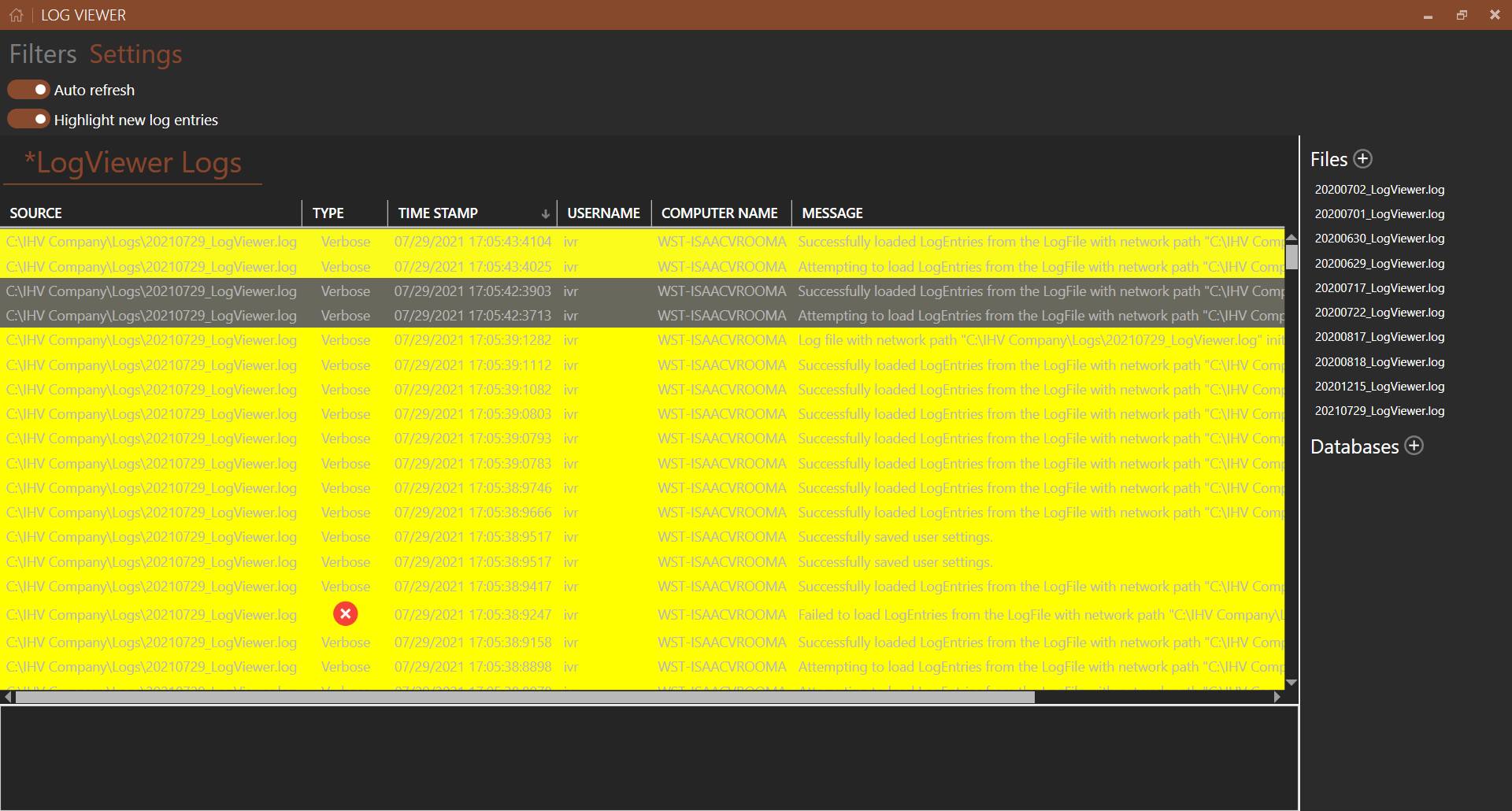Image resolution: width=1512 pixels, height=811 pixels.
Task: Sort logs by the SOURCE column
Action: coord(35,213)
